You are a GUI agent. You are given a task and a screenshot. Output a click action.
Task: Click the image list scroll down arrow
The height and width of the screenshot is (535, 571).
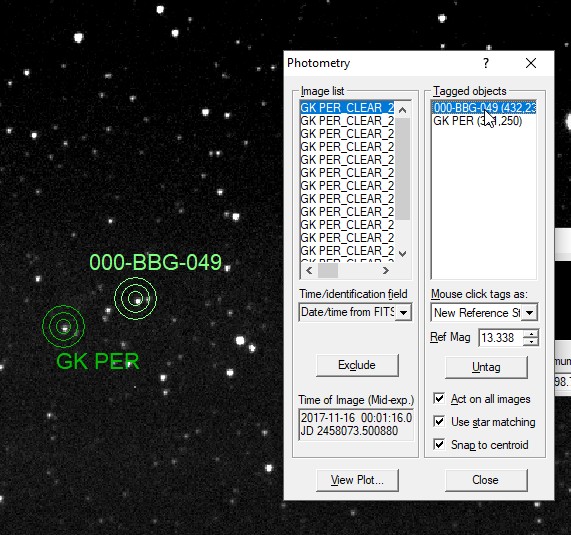point(402,254)
